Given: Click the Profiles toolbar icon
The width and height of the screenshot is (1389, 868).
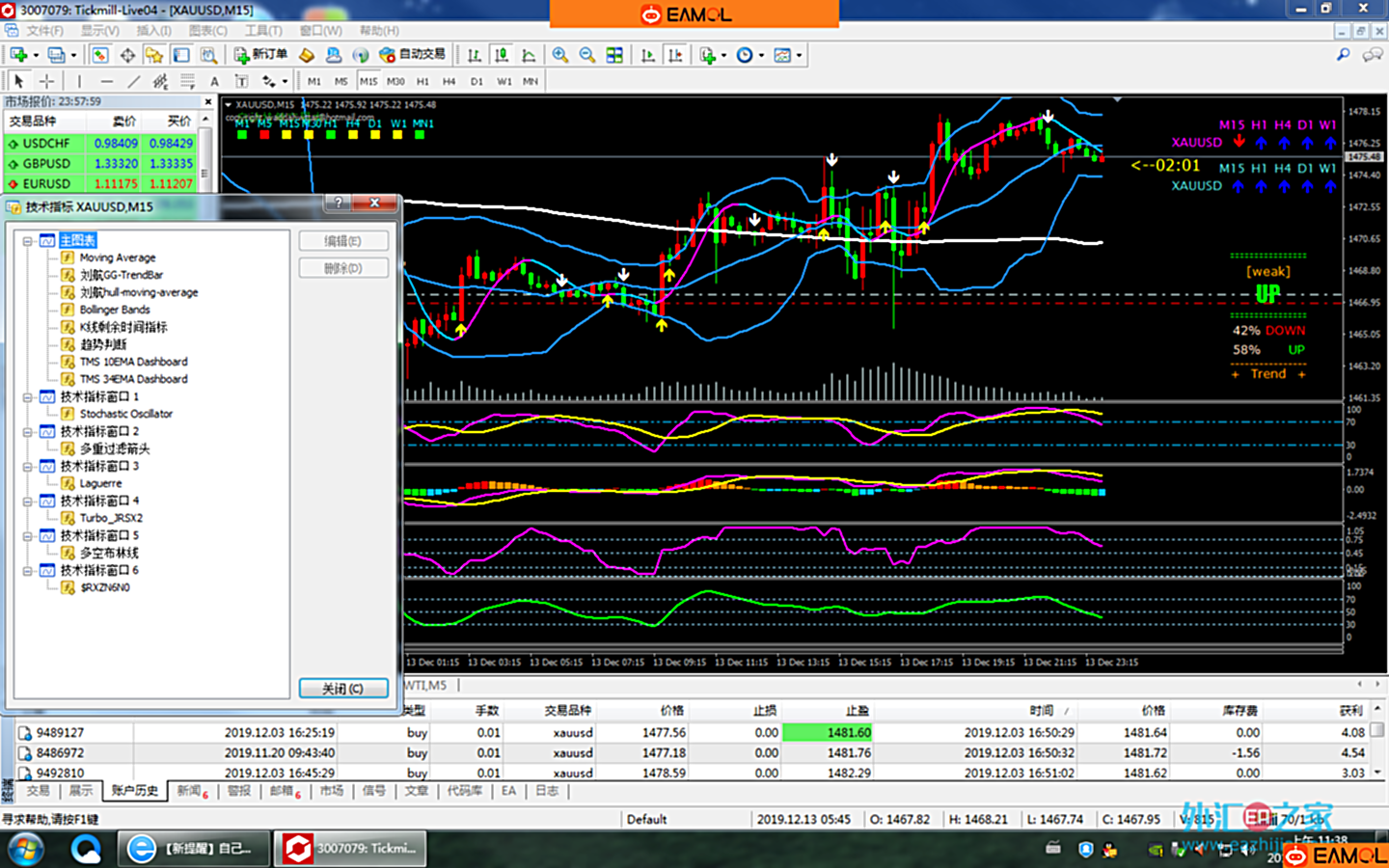Looking at the screenshot, I should 57,55.
